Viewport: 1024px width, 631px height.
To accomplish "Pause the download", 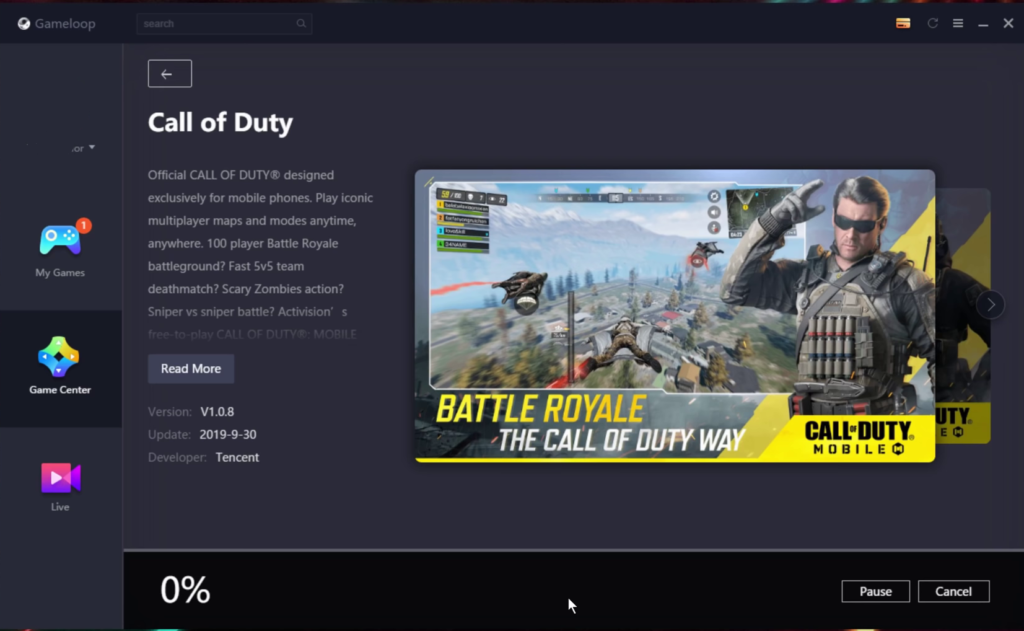I will [x=875, y=591].
